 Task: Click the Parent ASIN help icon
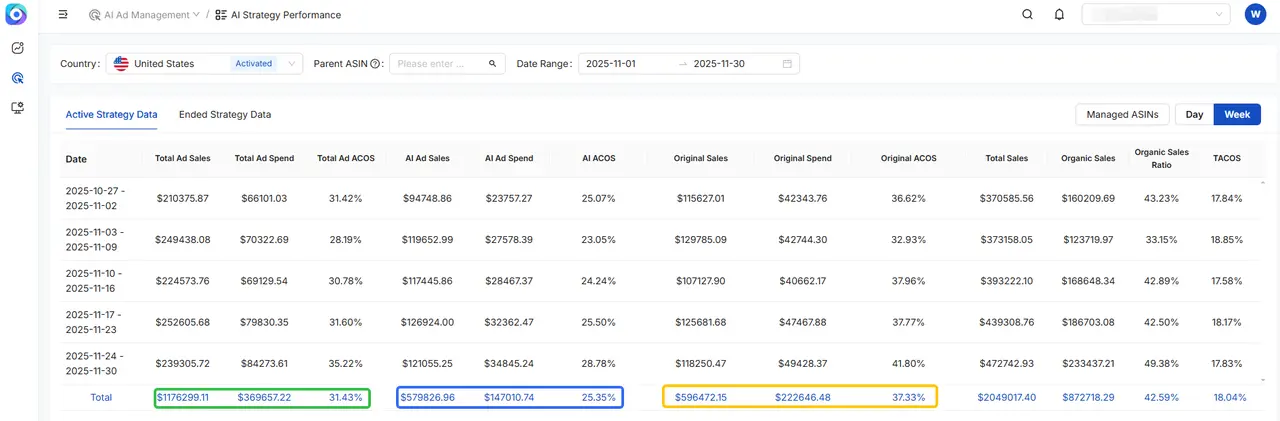tap(376, 64)
